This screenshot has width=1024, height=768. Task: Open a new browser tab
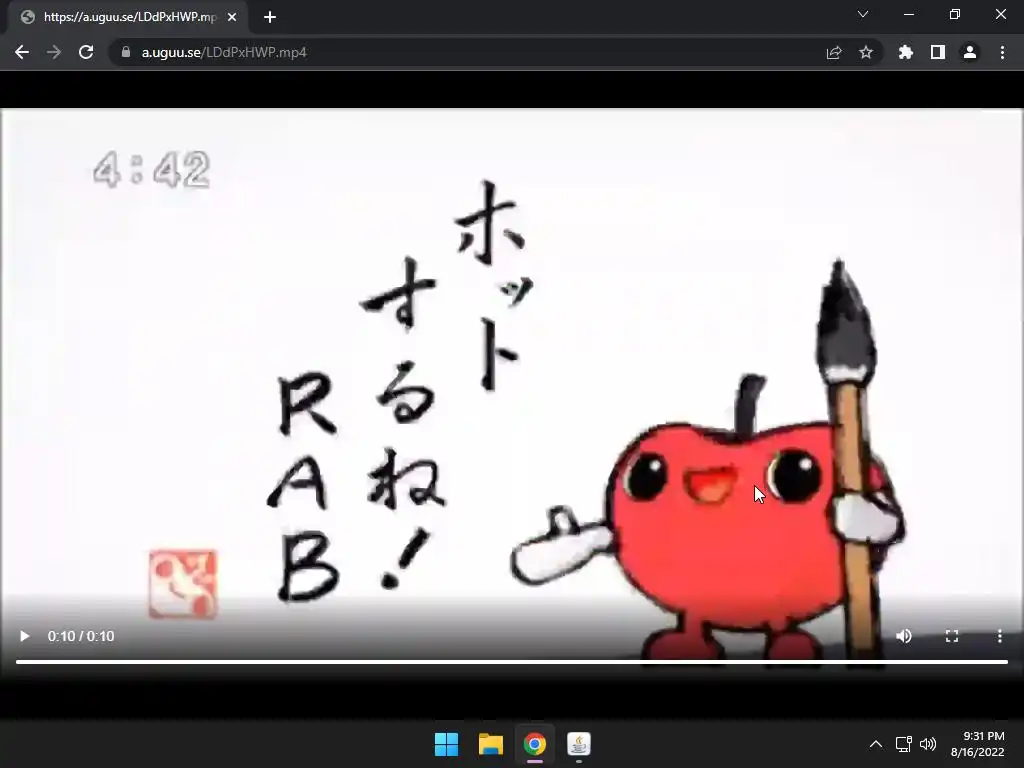tap(270, 17)
